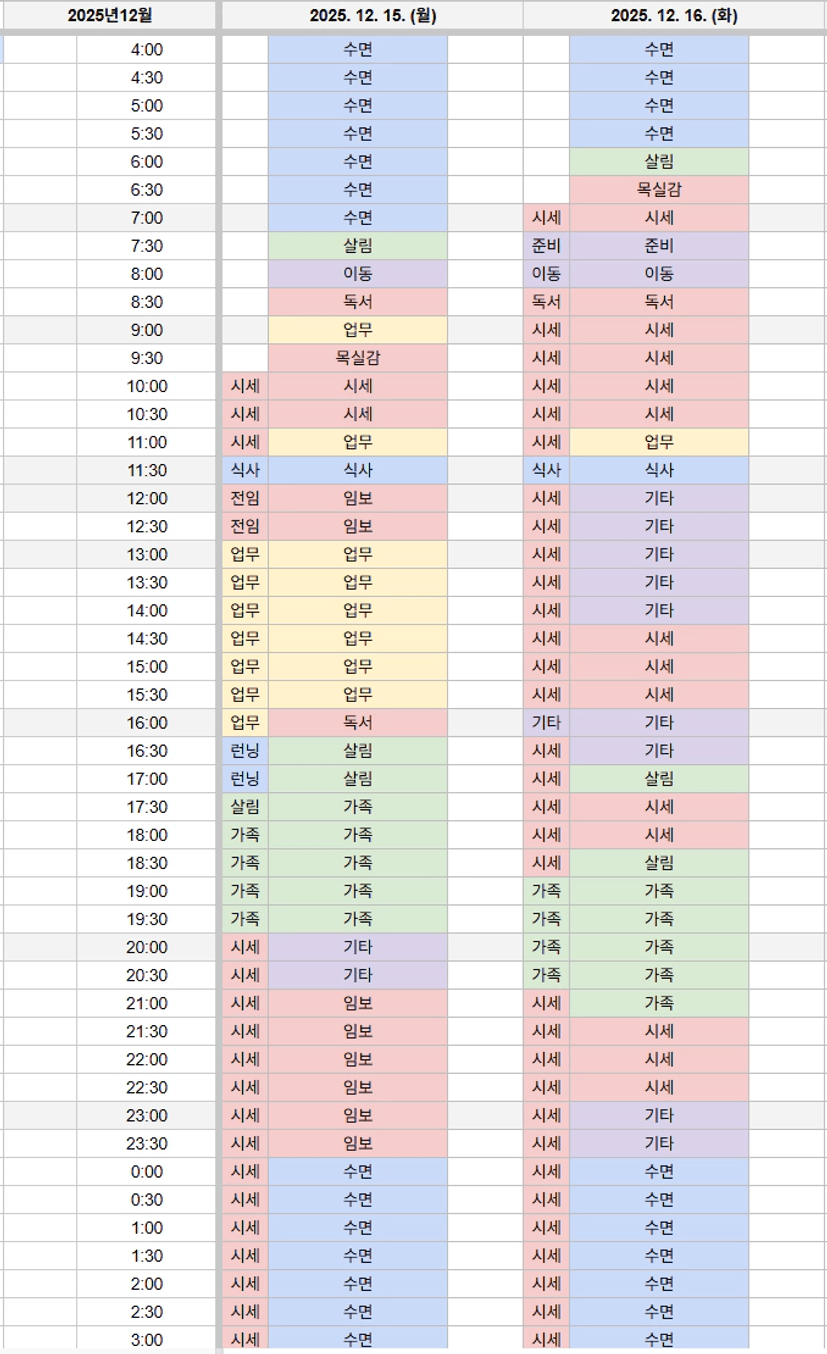Click Tuesday's yellow 업무 cell at 11:00
This screenshot has width=827, height=1354.
(x=659, y=442)
